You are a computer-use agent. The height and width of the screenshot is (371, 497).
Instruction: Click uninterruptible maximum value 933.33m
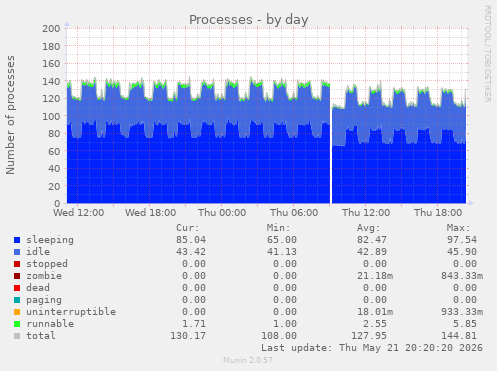click(462, 312)
